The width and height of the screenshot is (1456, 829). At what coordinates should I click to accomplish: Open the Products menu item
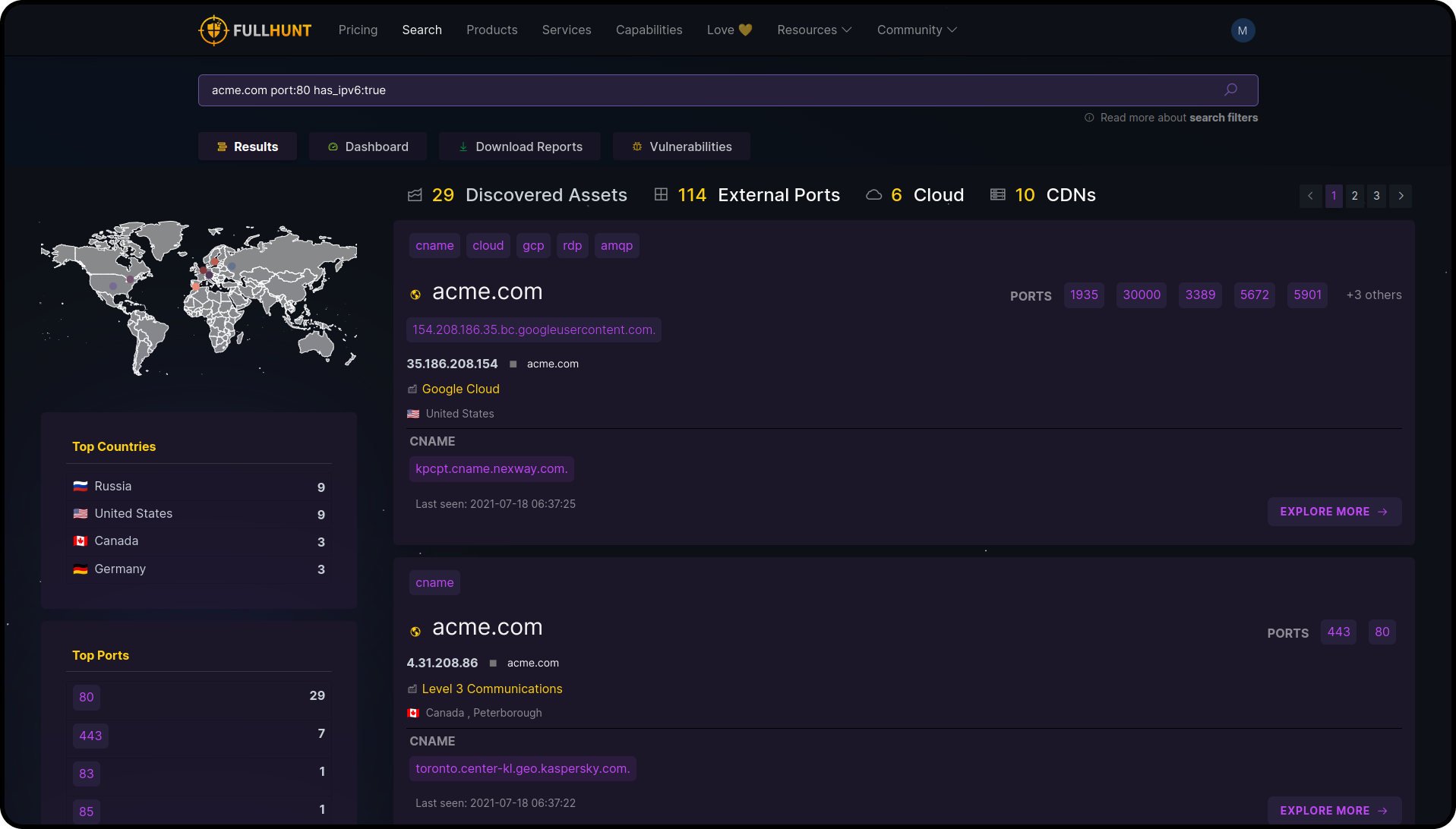[491, 30]
